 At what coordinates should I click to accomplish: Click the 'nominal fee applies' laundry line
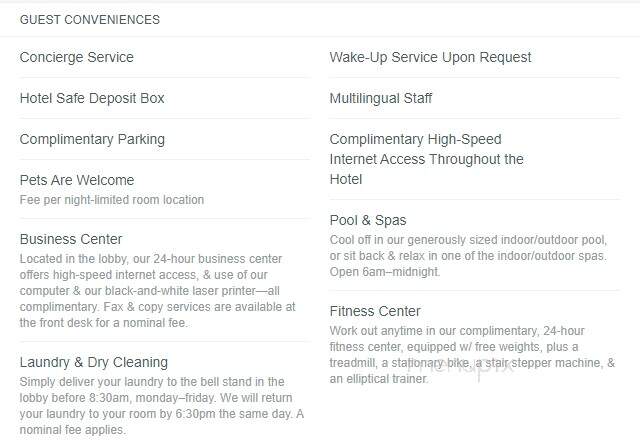[73, 430]
